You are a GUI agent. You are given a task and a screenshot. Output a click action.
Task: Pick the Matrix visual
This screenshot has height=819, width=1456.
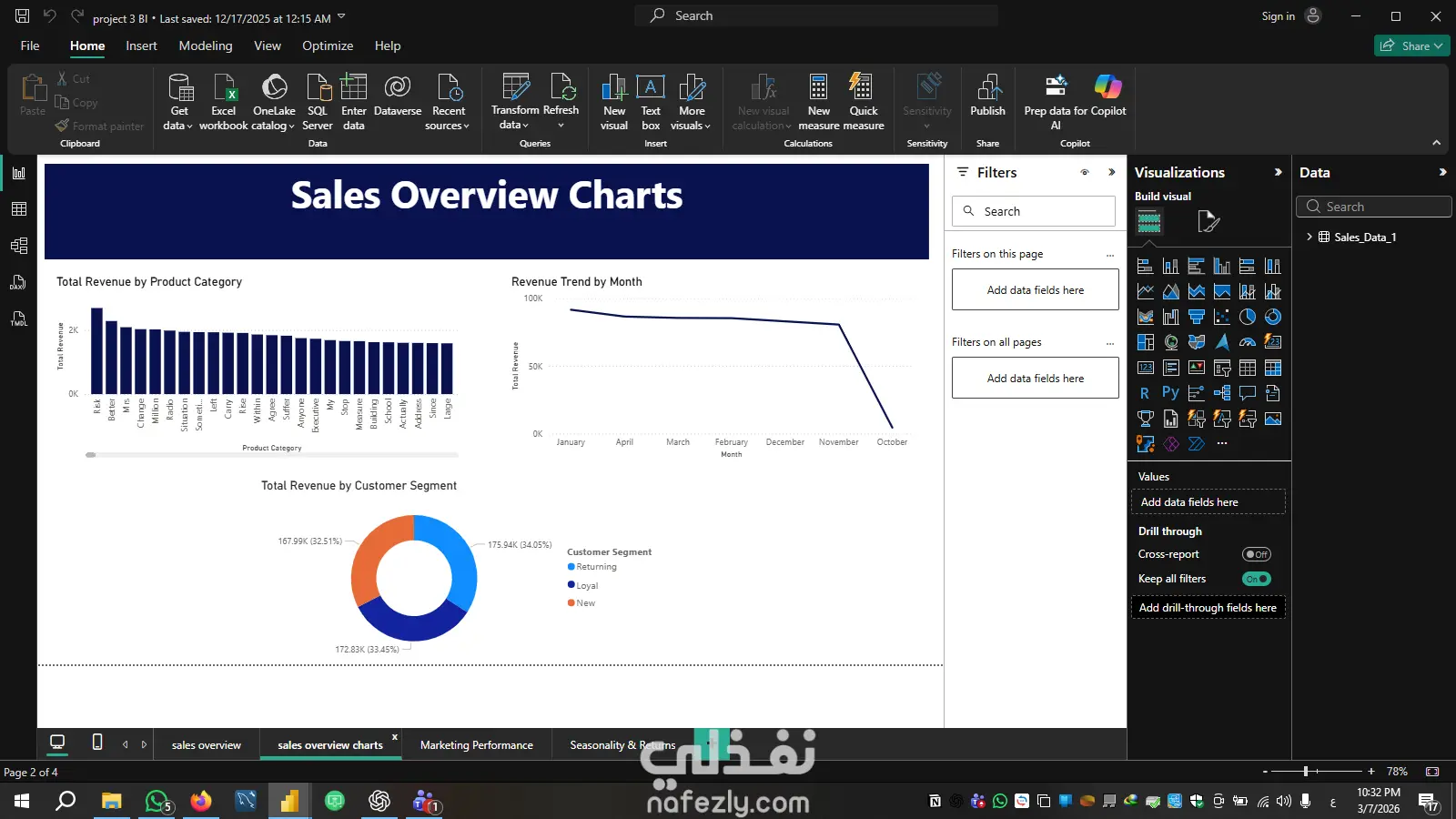click(1273, 368)
